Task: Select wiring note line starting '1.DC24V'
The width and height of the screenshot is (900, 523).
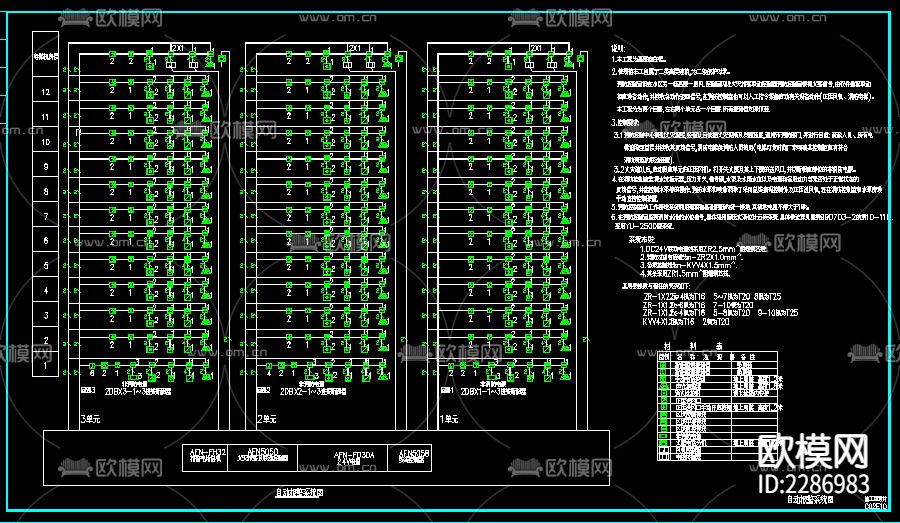Action: coord(704,249)
